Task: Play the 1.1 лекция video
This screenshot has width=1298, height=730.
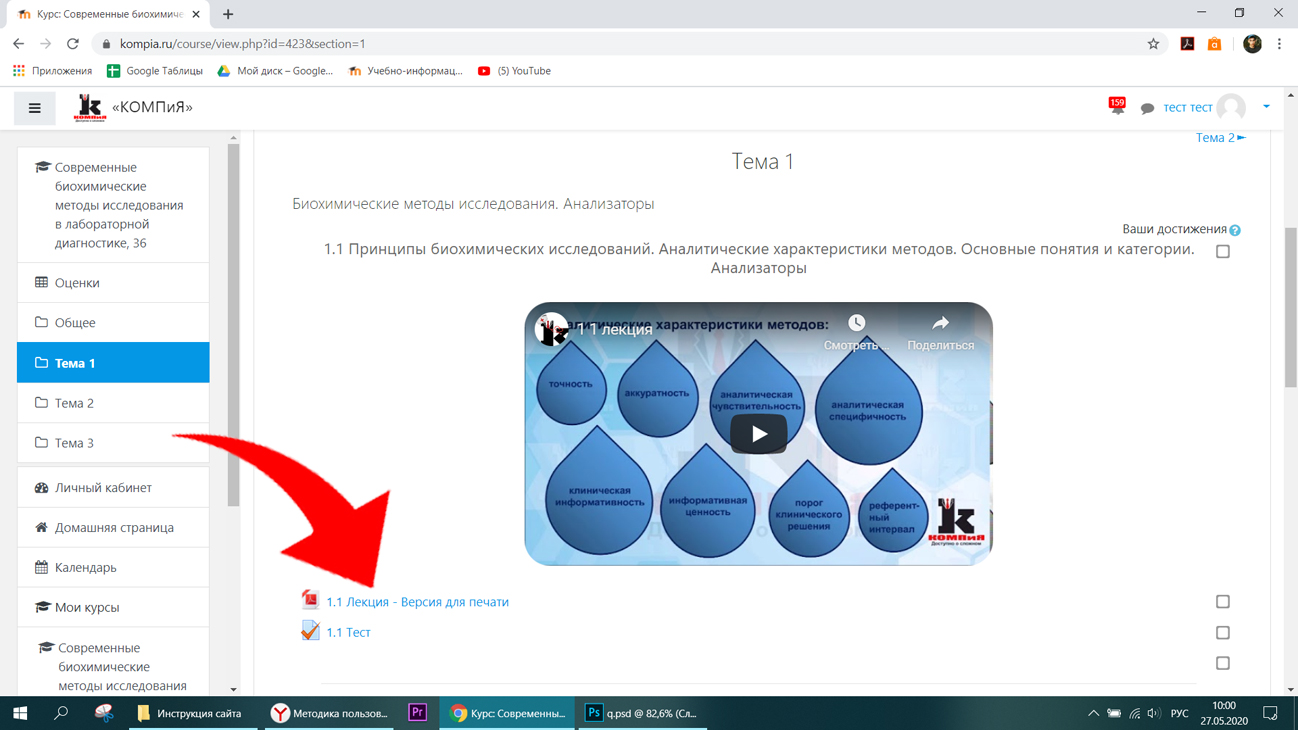Action: [758, 434]
